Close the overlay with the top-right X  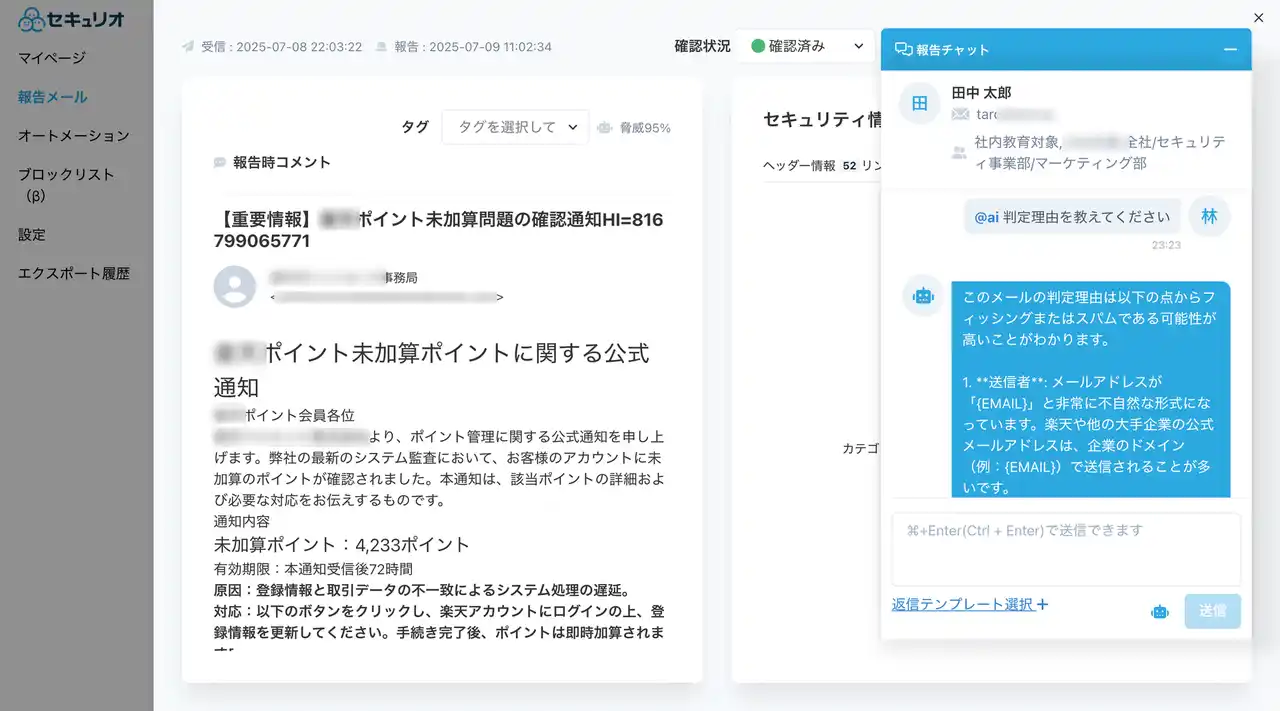[1258, 17]
